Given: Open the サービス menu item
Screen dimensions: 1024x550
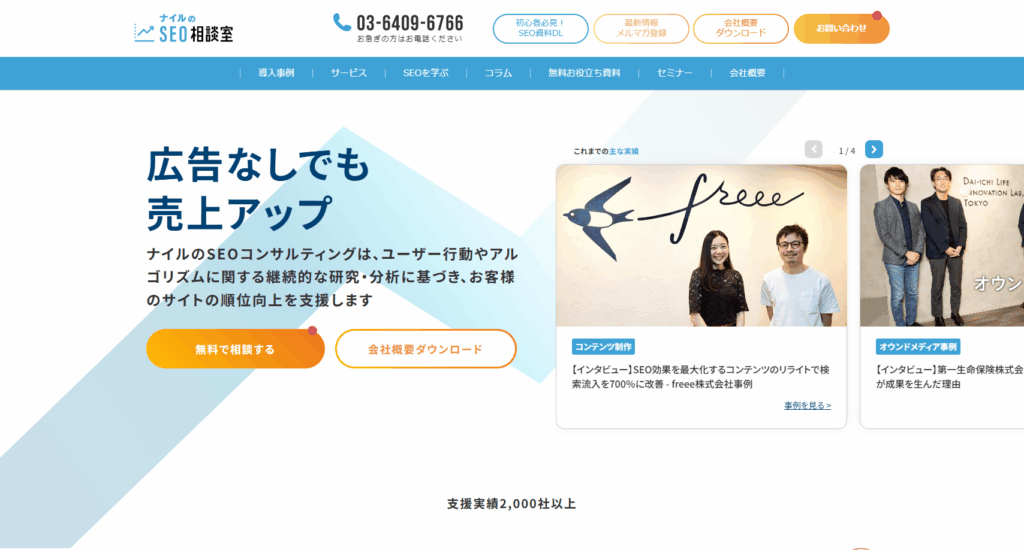Looking at the screenshot, I should (x=349, y=73).
